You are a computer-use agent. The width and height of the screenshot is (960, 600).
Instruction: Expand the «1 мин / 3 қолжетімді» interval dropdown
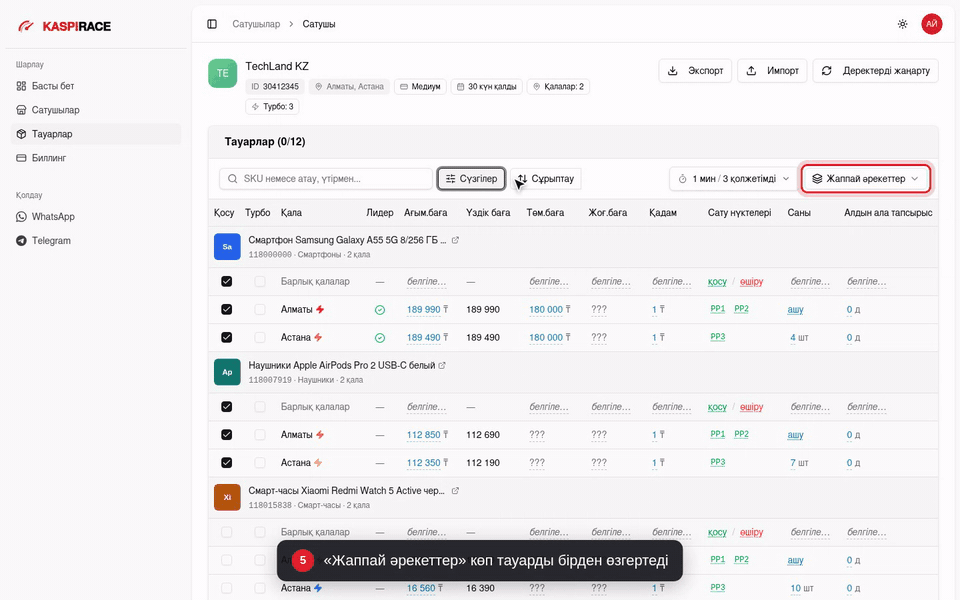click(733, 179)
